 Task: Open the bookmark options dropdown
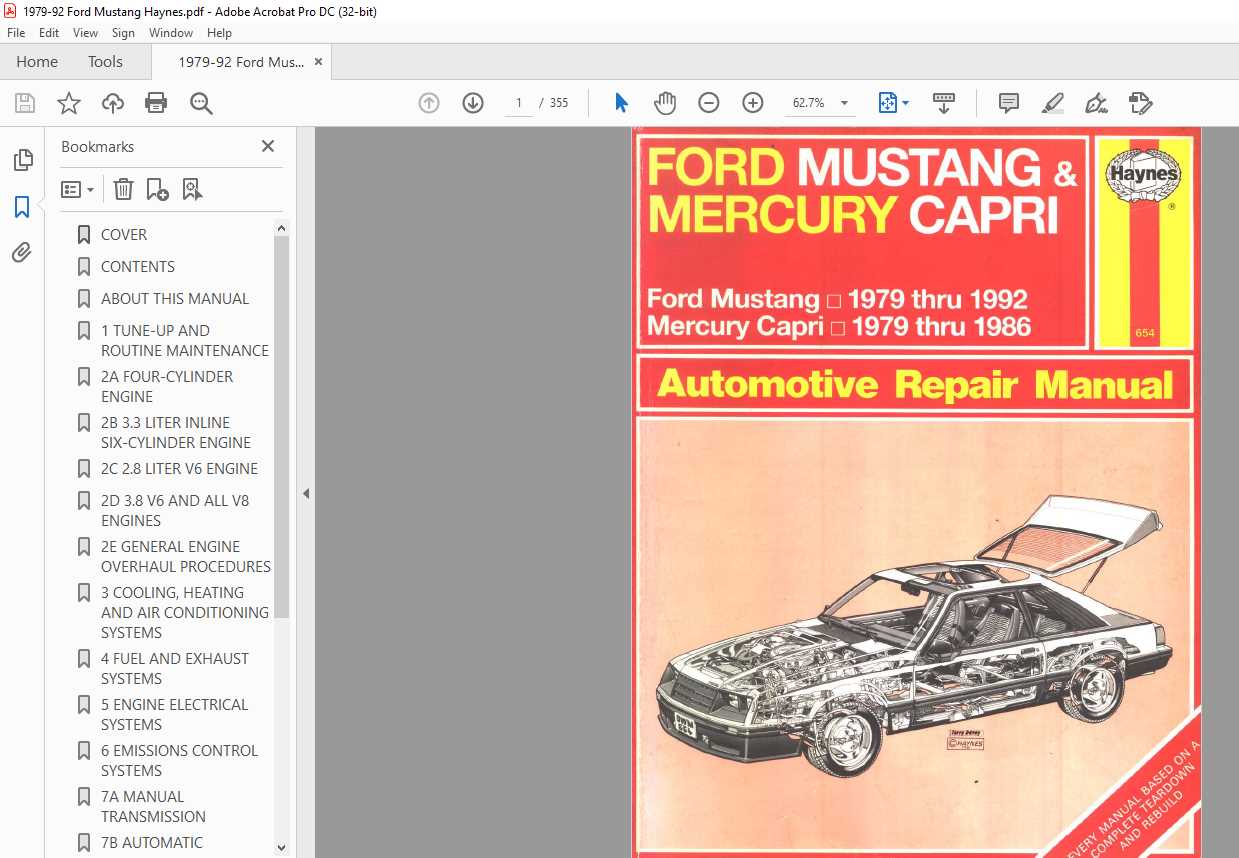77,189
